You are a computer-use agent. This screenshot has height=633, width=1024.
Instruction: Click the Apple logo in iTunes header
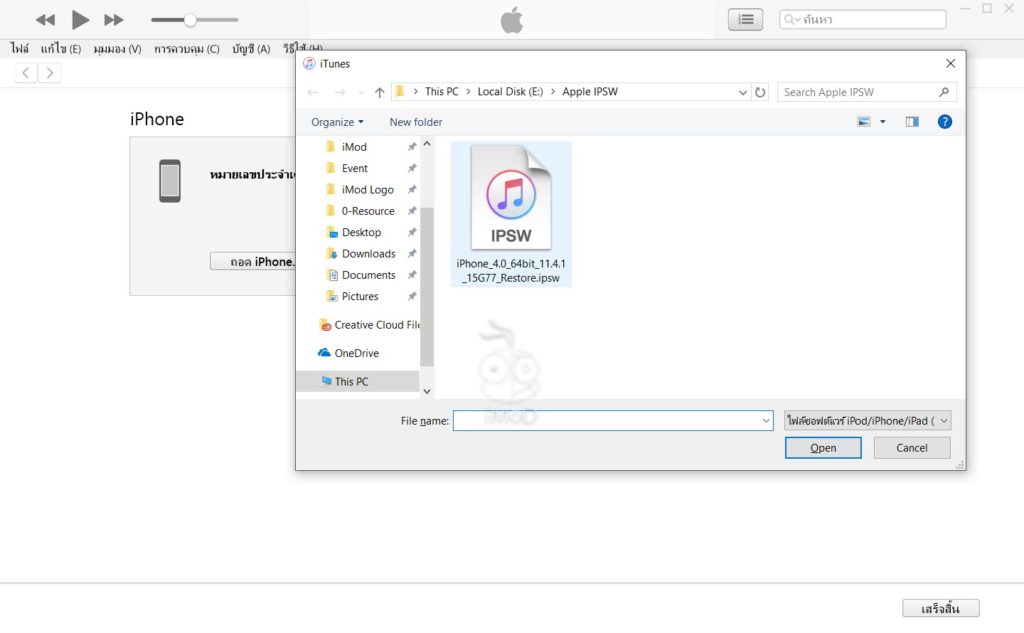coord(511,18)
